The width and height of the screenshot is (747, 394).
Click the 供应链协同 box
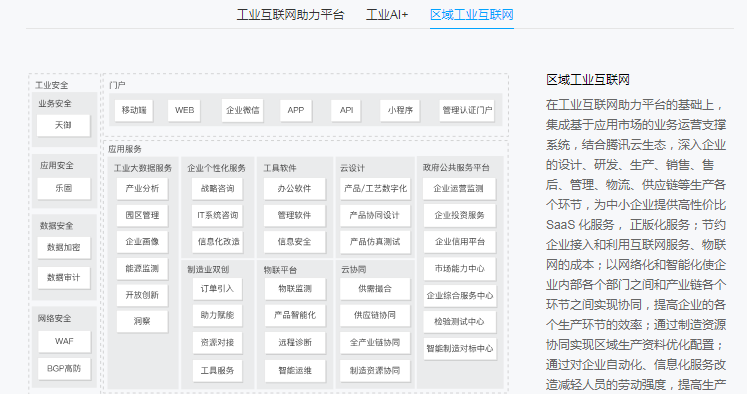(375, 315)
